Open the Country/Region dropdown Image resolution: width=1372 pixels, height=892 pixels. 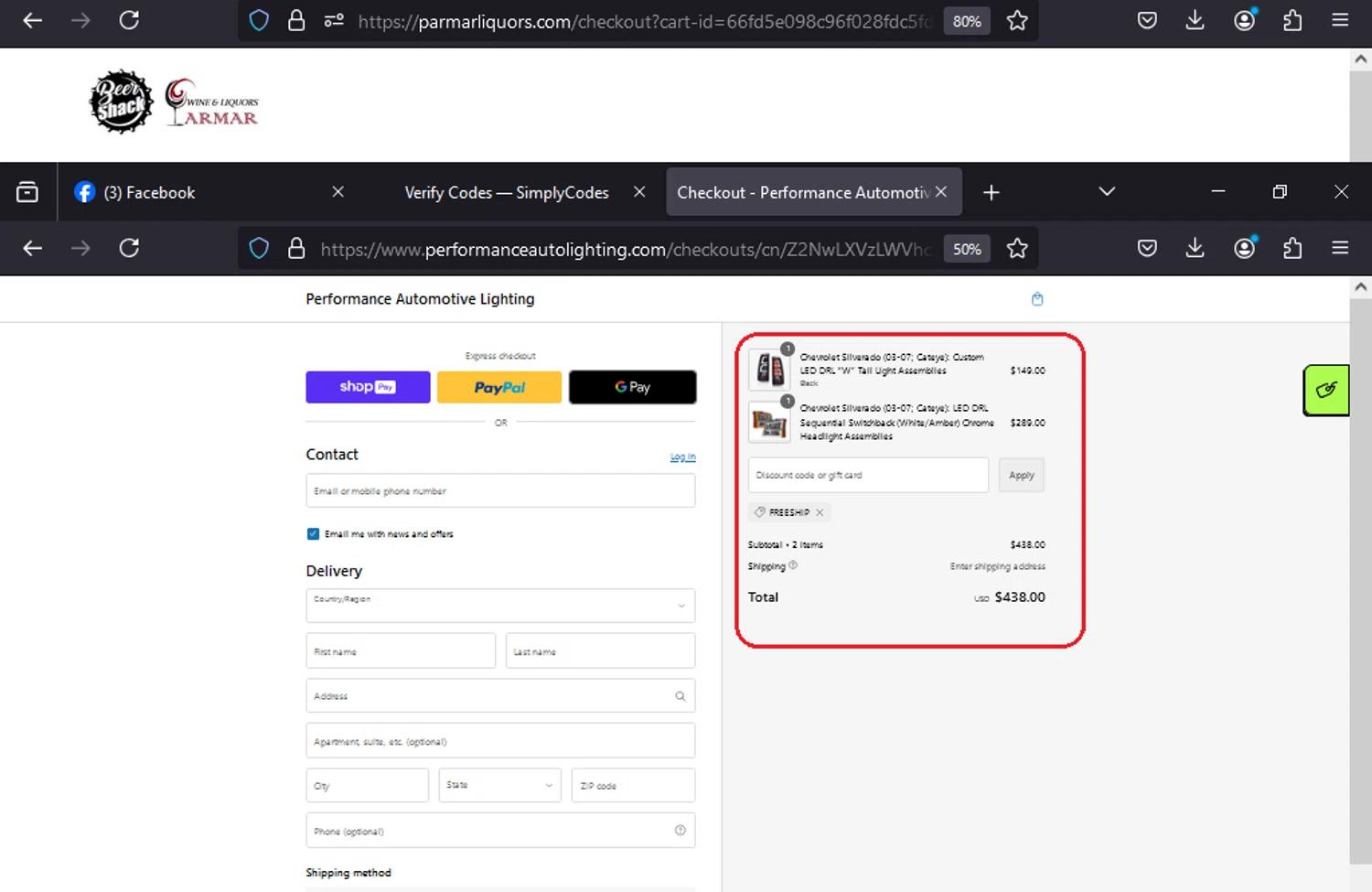click(x=500, y=605)
